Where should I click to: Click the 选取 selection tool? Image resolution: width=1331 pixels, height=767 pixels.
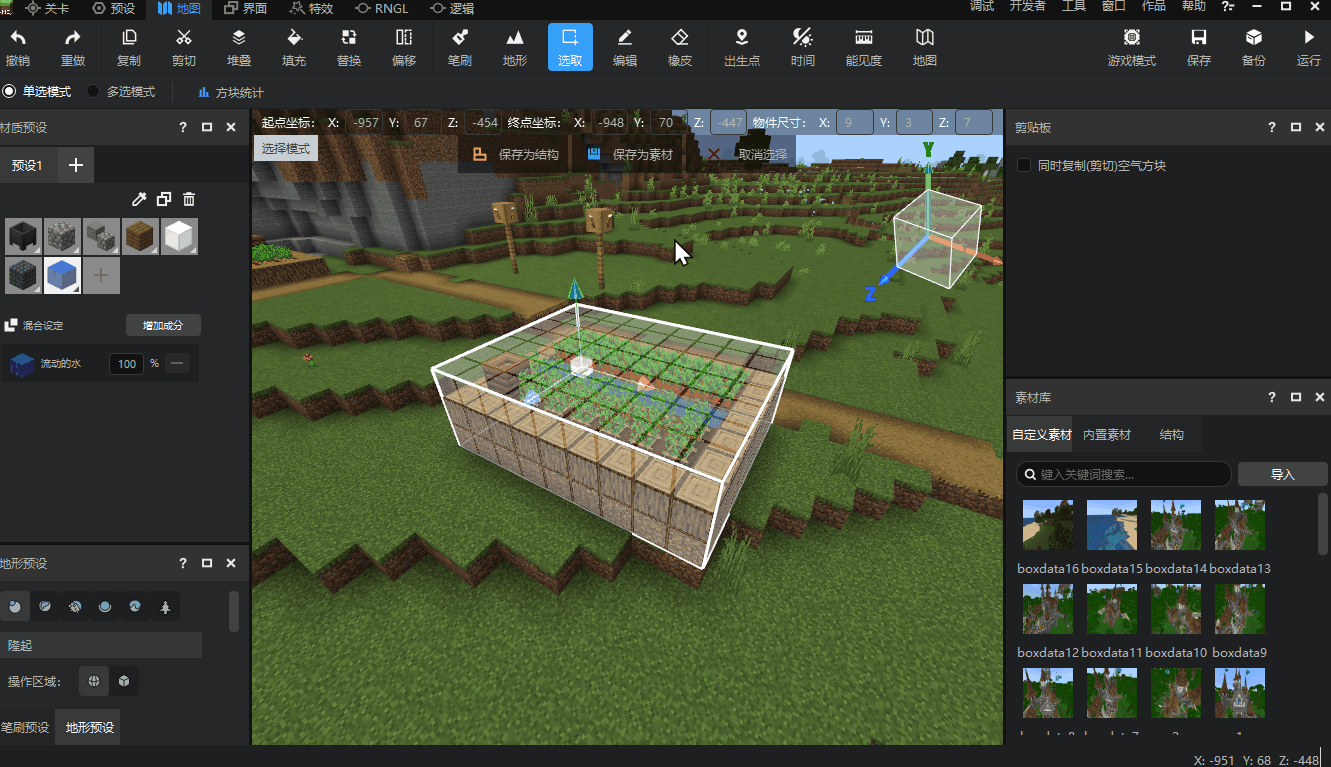570,47
